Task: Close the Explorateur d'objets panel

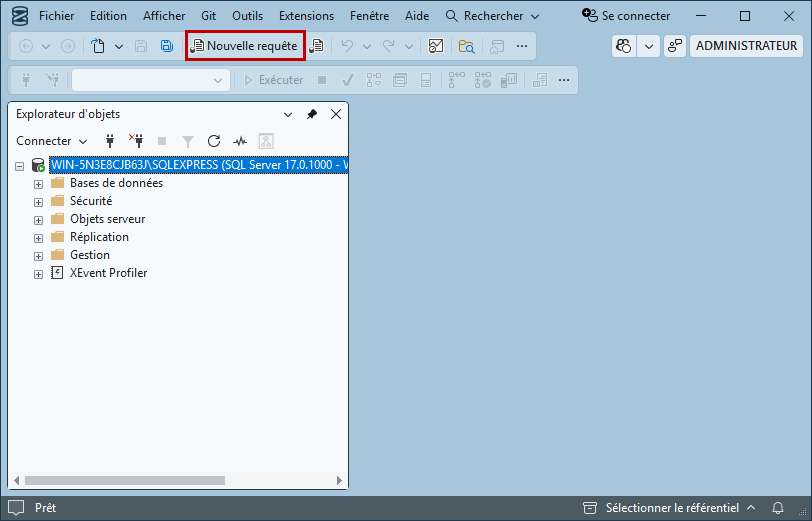Action: tap(336, 114)
